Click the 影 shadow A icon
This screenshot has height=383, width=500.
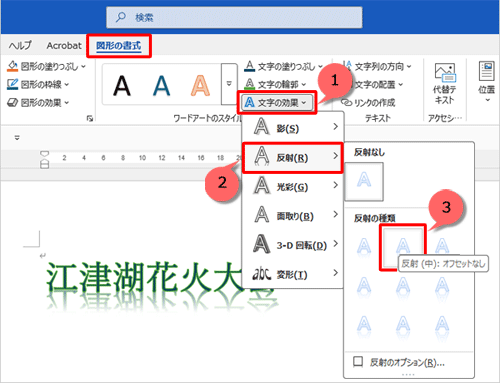(261, 127)
